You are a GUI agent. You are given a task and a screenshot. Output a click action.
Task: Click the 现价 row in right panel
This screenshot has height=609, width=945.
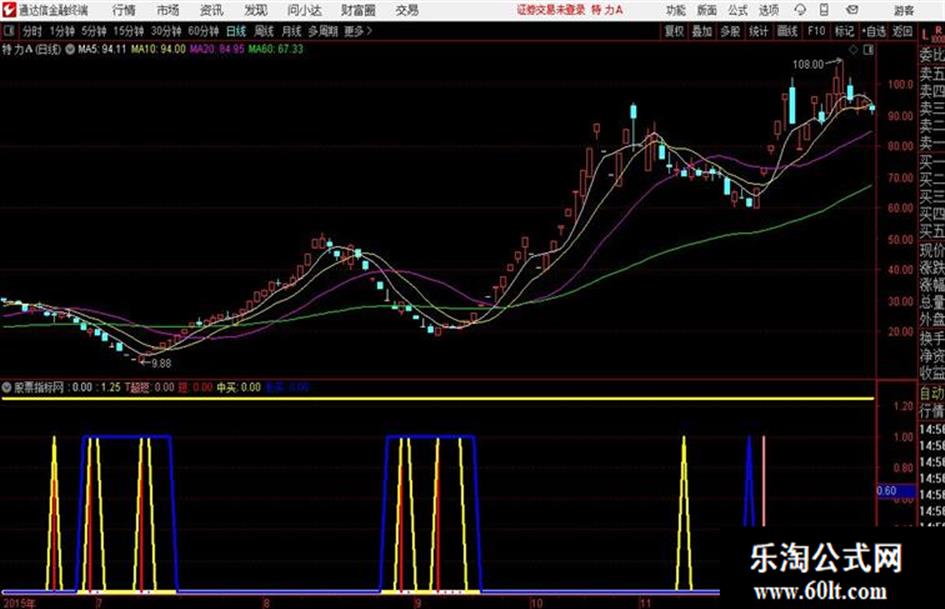932,250
